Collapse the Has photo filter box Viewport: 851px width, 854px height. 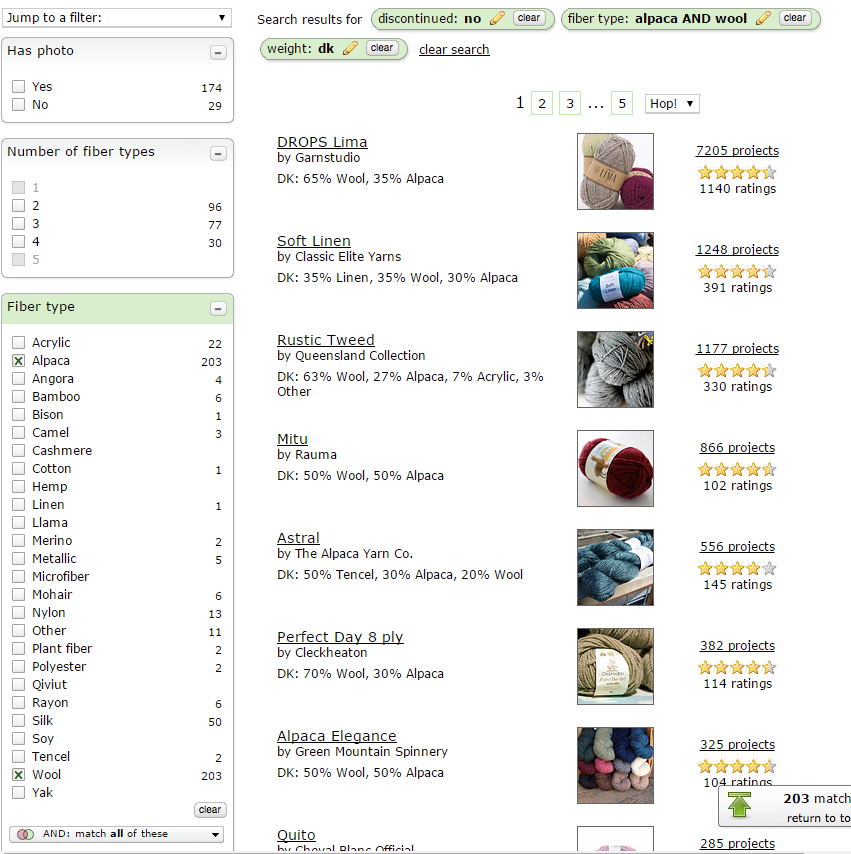click(x=218, y=53)
